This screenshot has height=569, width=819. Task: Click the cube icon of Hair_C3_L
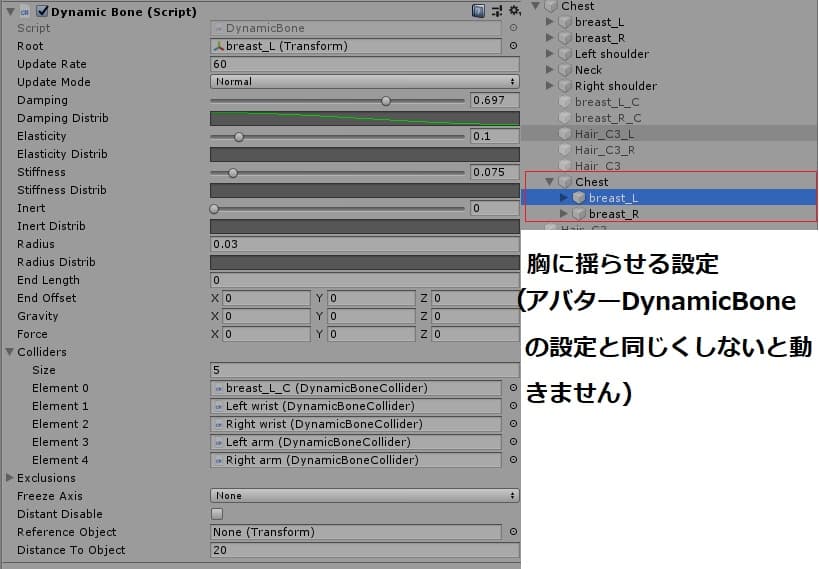pyautogui.click(x=565, y=134)
